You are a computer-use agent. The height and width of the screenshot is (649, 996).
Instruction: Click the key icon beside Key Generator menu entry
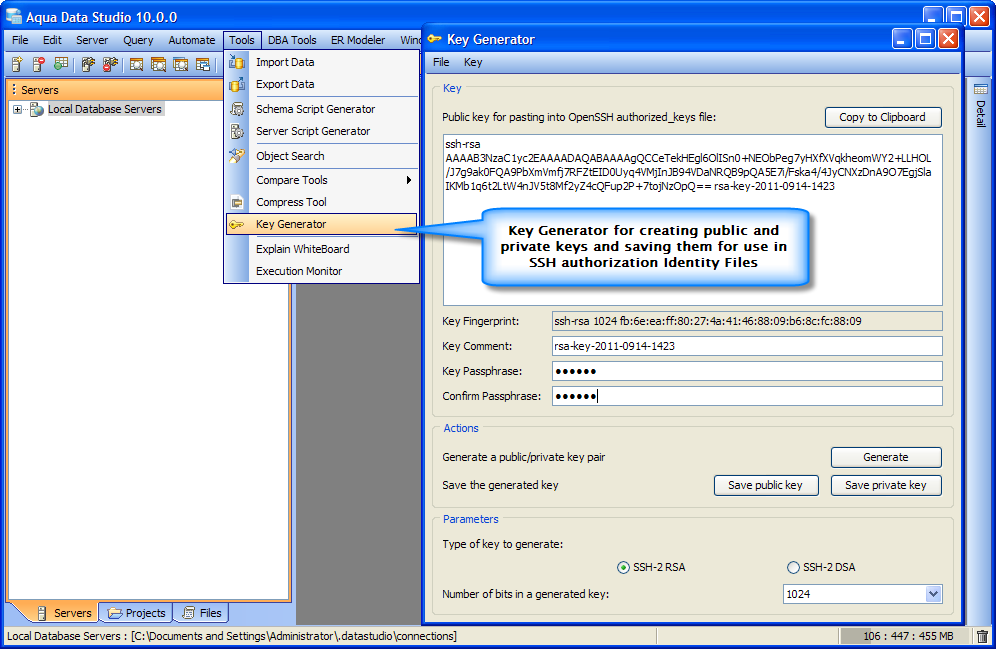[237, 224]
